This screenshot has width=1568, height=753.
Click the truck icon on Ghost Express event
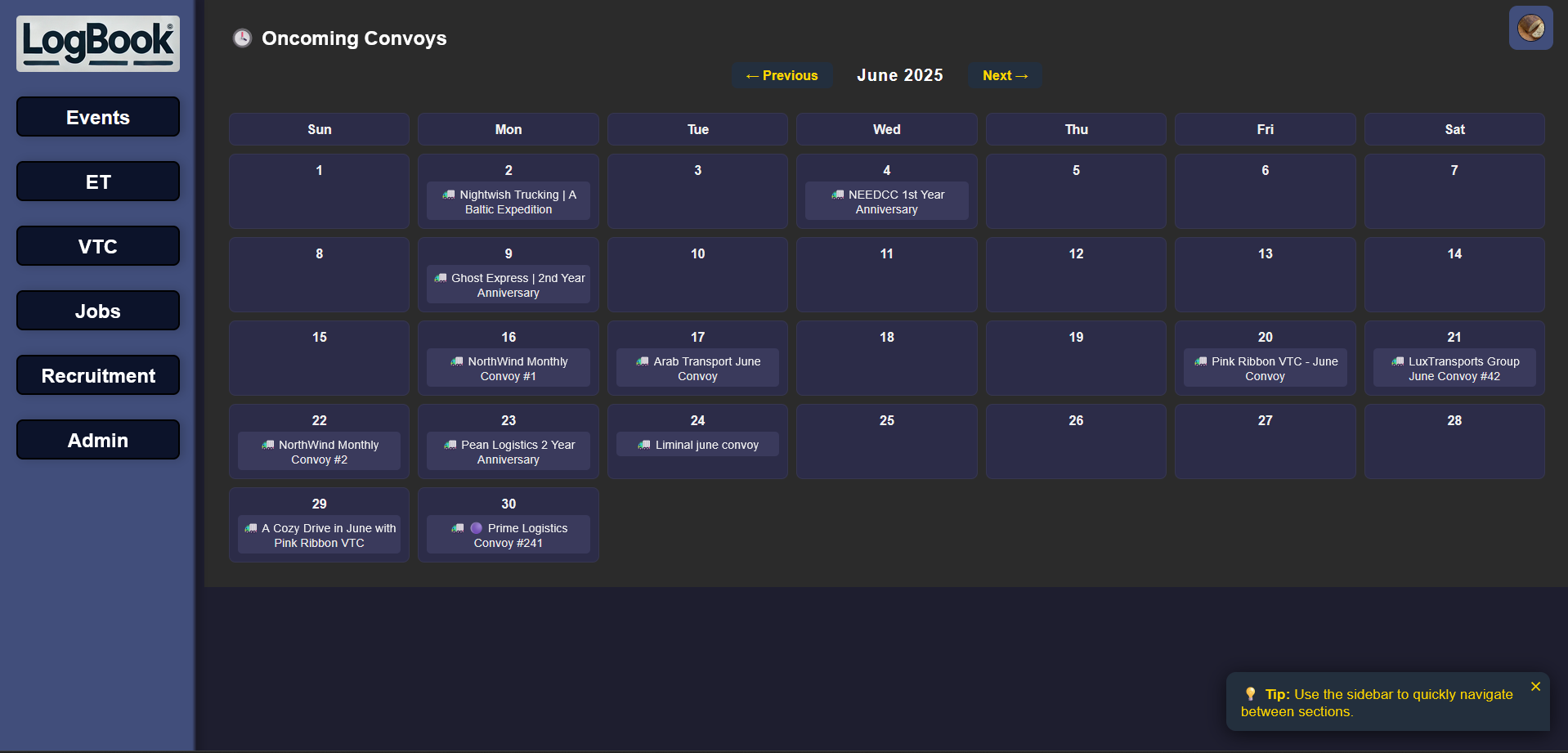click(440, 278)
